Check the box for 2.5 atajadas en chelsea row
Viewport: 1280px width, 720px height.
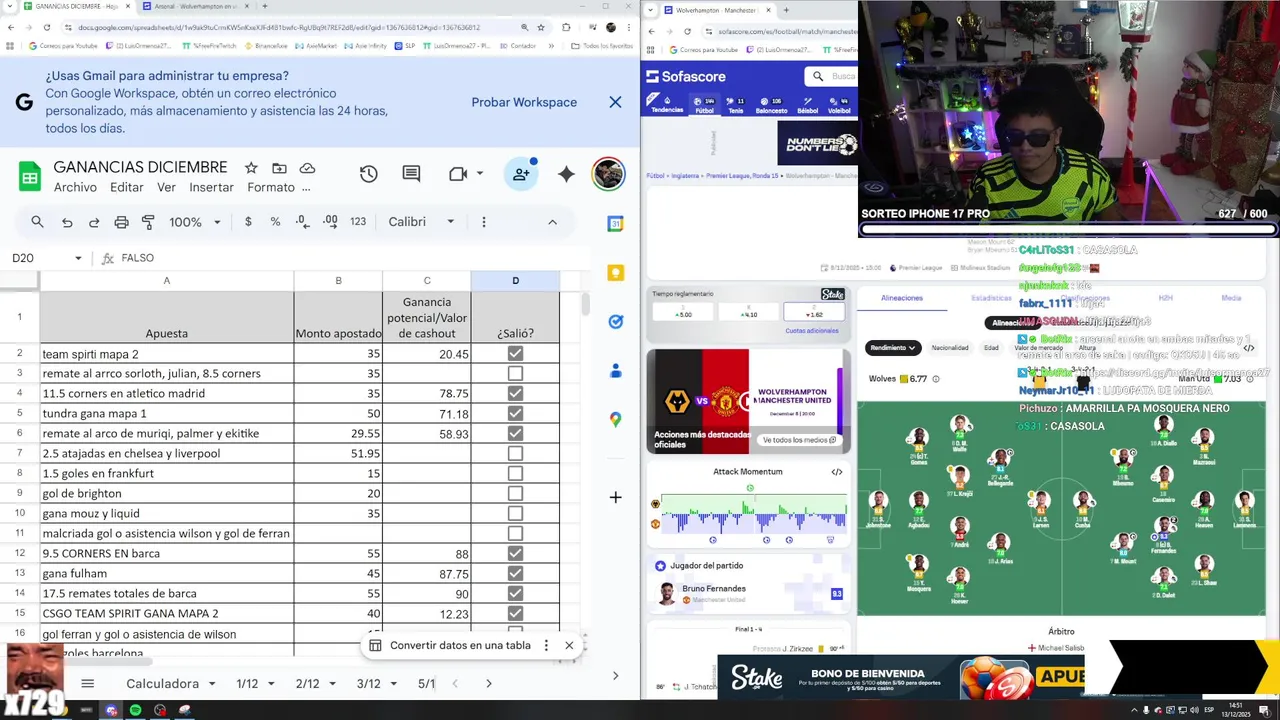pos(515,453)
